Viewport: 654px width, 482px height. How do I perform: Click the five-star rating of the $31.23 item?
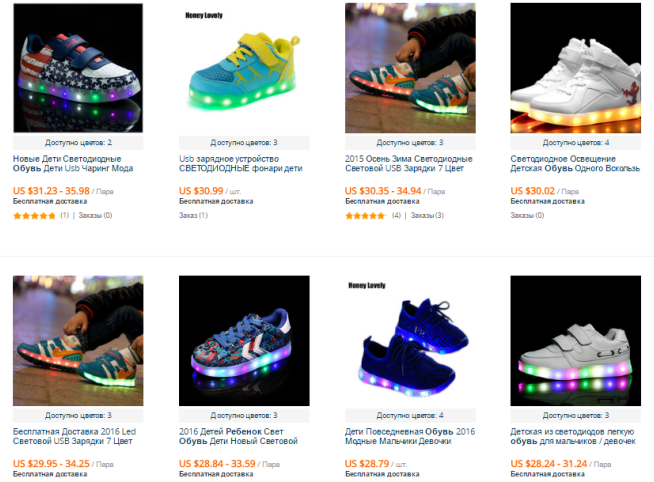[x=34, y=216]
